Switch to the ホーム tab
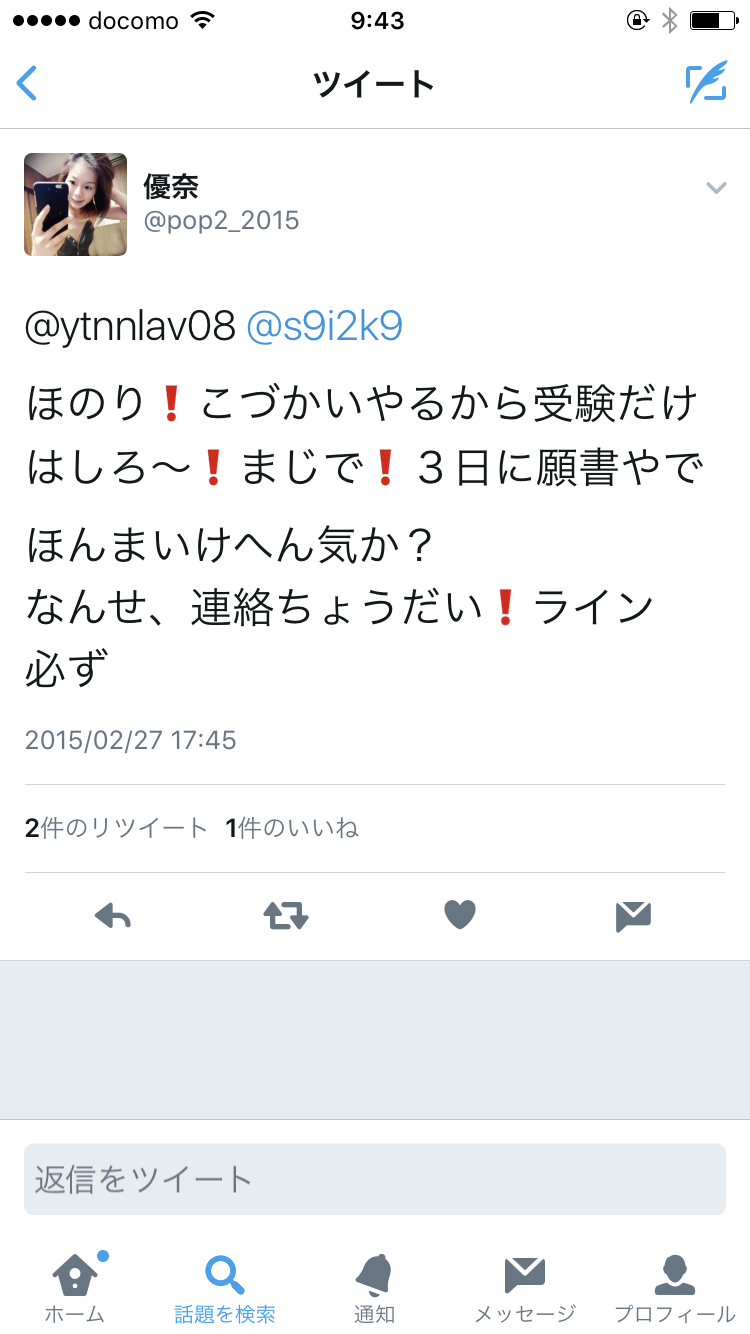The width and height of the screenshot is (750, 1334). pyautogui.click(x=75, y=1288)
